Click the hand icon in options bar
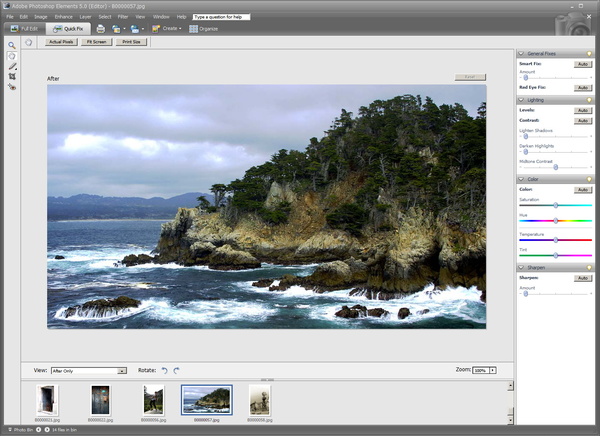Viewport: 600px width, 436px height. (28, 42)
